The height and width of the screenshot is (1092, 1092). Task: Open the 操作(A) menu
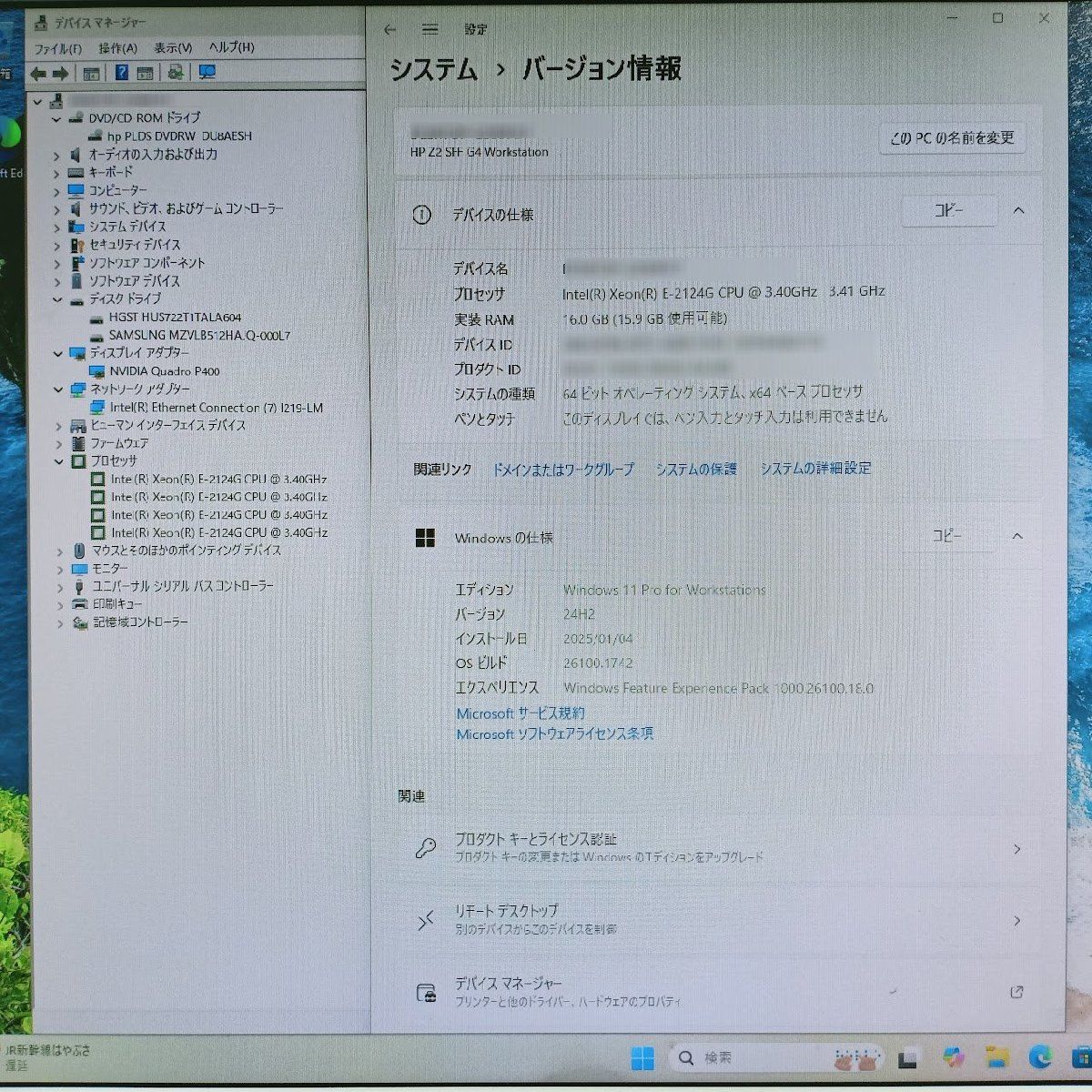[x=117, y=48]
